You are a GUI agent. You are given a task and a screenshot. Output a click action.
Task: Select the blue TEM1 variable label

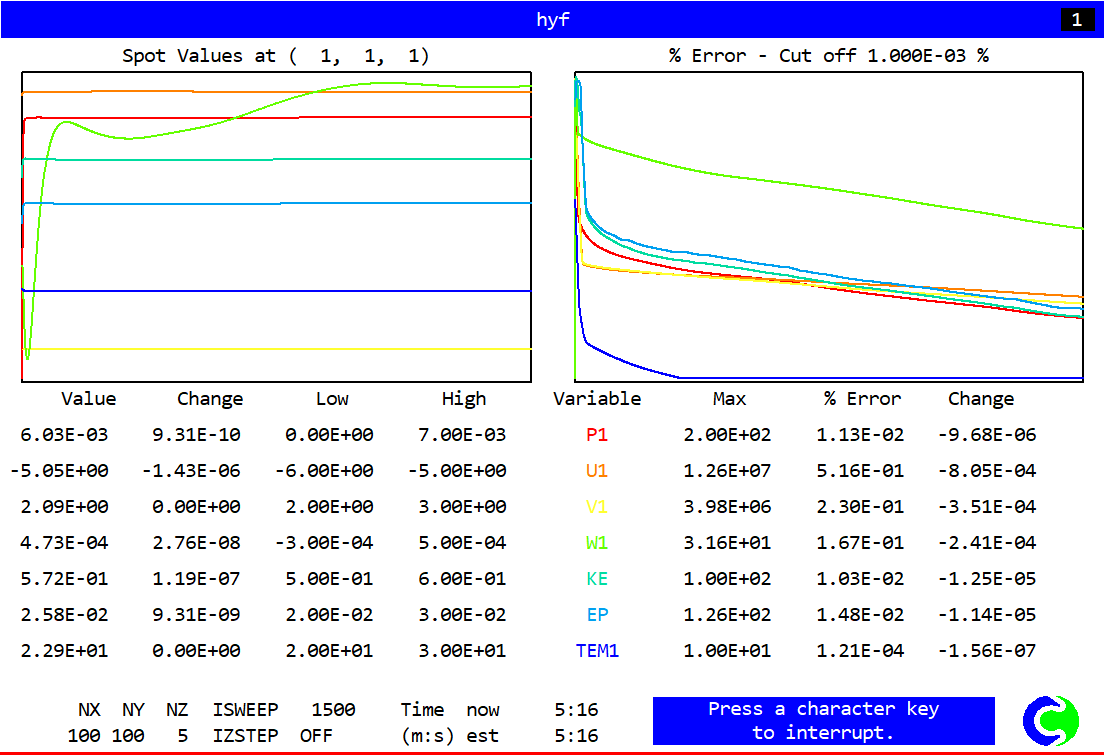pos(597,651)
